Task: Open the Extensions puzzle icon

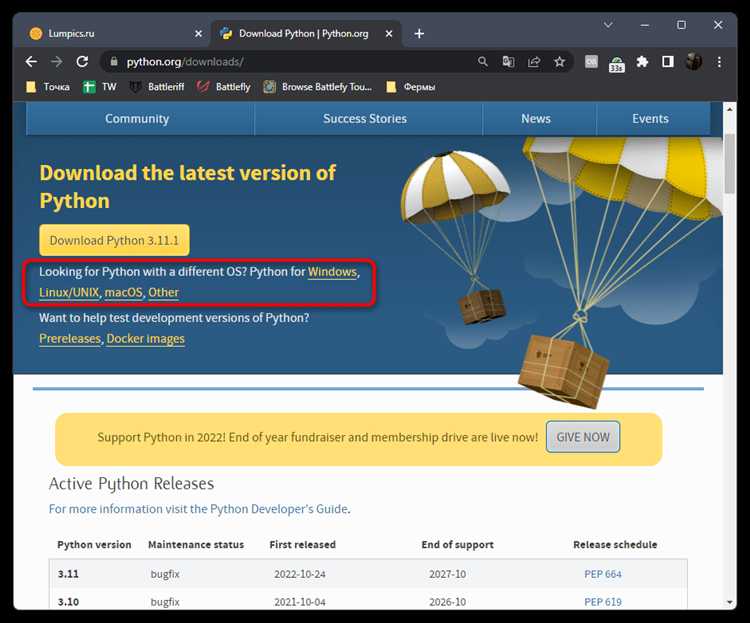Action: click(x=642, y=62)
